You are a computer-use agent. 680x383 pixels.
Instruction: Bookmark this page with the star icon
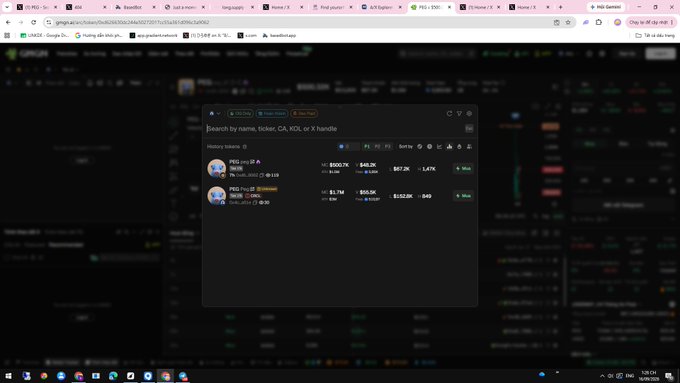pyautogui.click(x=568, y=22)
